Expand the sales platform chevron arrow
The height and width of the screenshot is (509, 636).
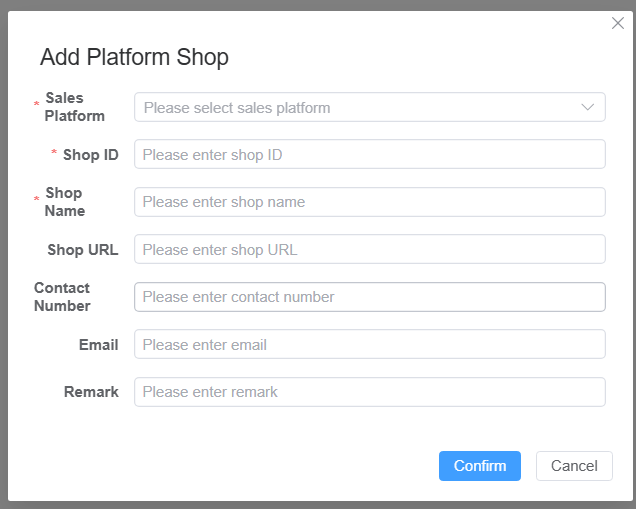(x=587, y=107)
